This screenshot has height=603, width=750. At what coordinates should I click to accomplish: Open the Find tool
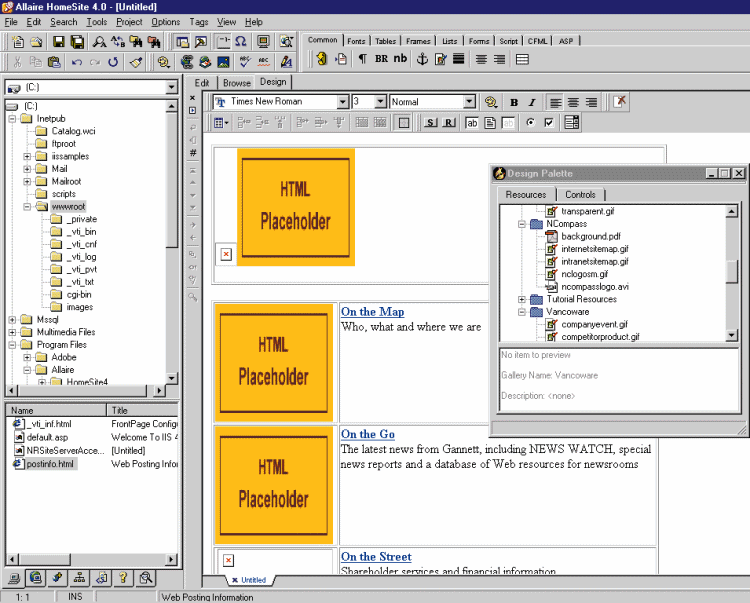tap(99, 42)
